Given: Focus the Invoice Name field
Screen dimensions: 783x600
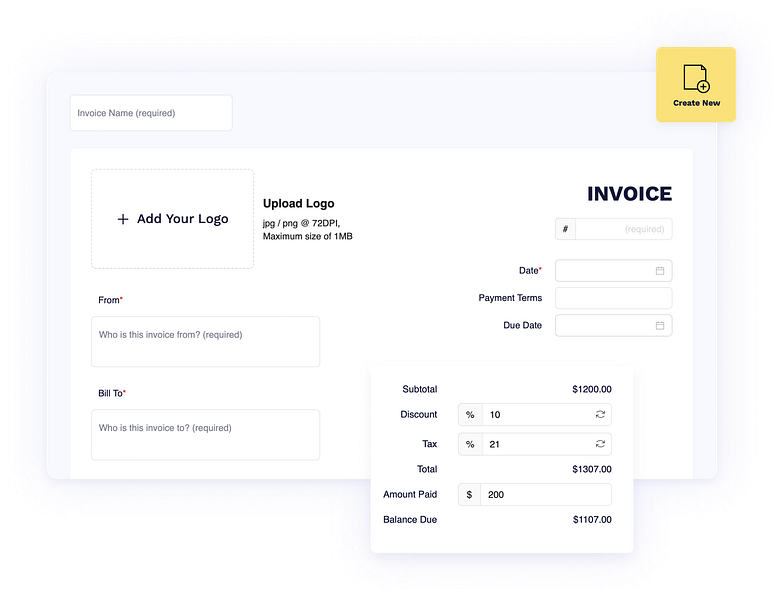Looking at the screenshot, I should pos(151,113).
